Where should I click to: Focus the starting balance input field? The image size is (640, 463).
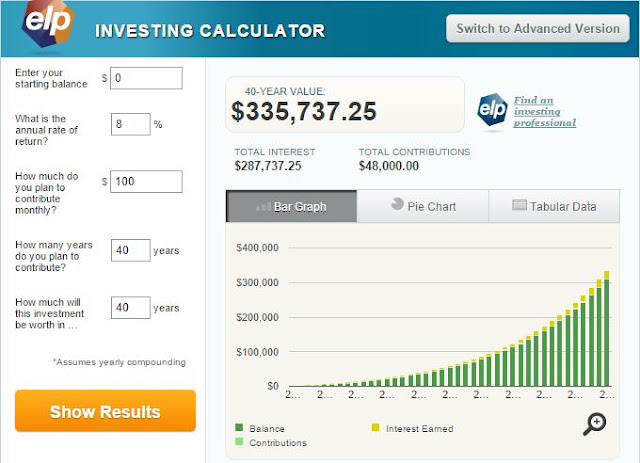[146, 78]
